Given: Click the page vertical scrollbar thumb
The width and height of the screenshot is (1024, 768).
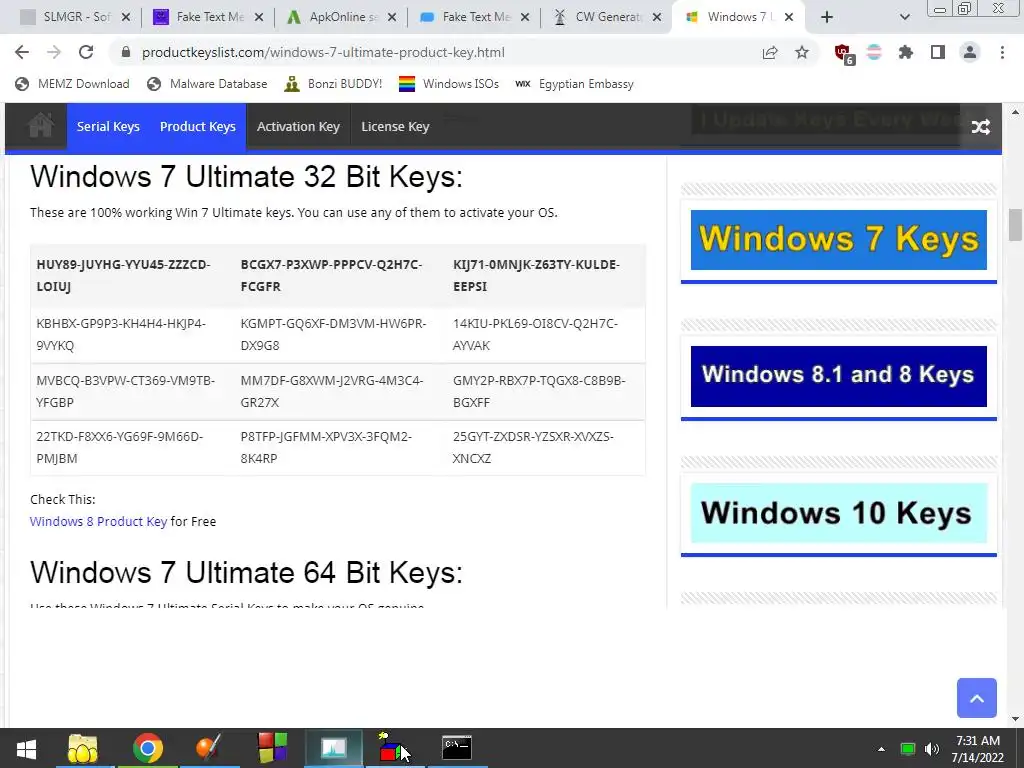Looking at the screenshot, I should (1015, 225).
